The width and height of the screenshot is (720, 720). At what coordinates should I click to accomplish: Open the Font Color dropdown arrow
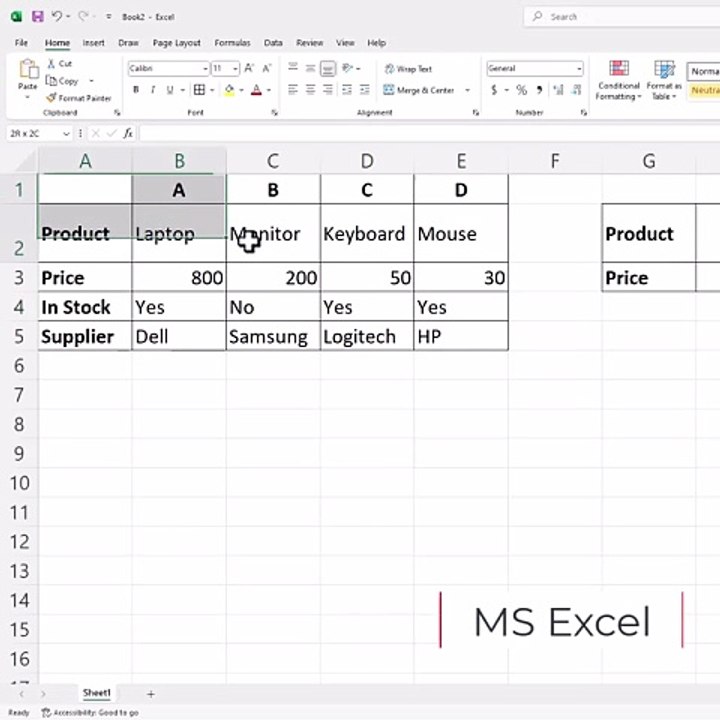(269, 90)
